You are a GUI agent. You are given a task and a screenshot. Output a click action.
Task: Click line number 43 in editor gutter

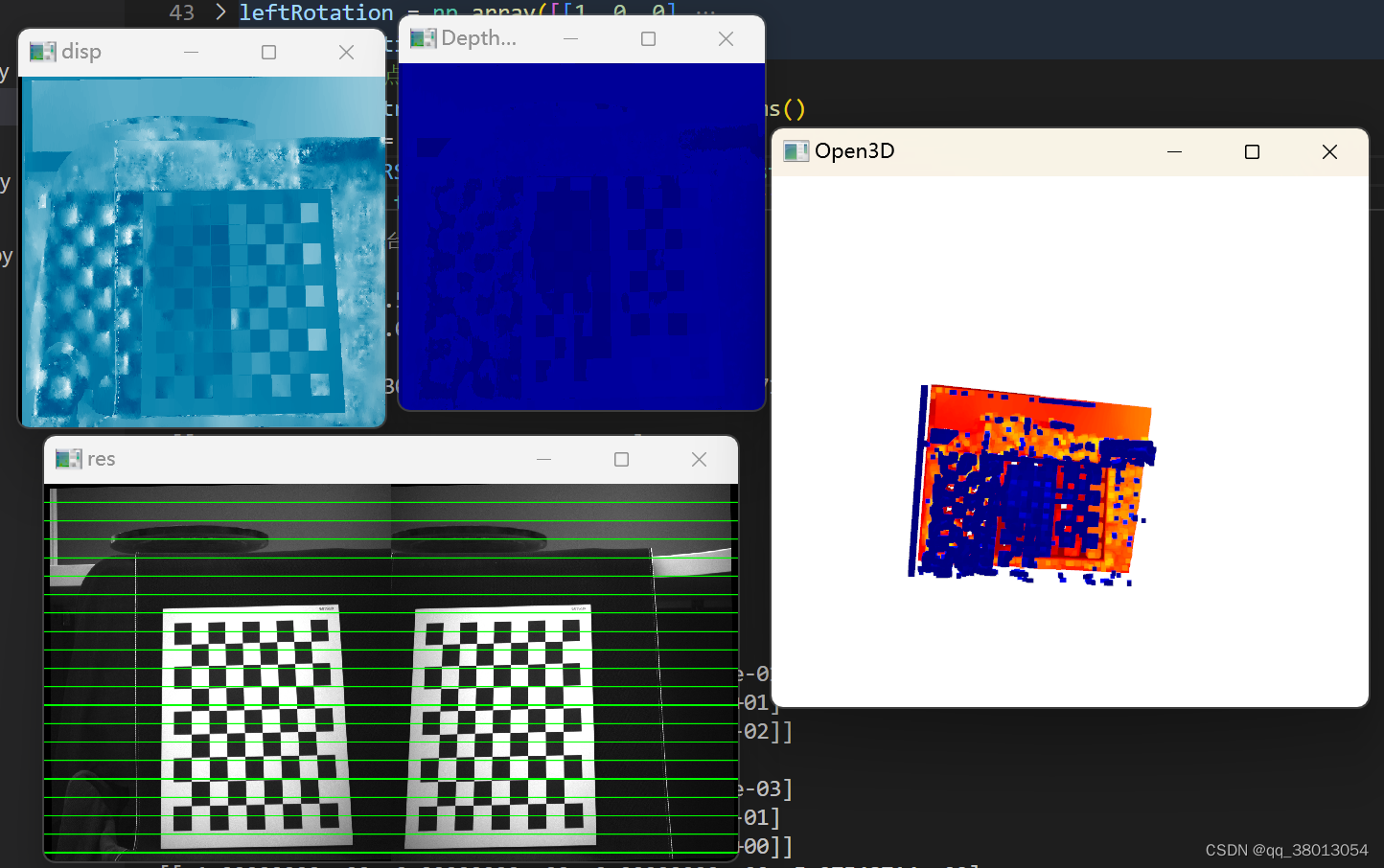[x=181, y=12]
